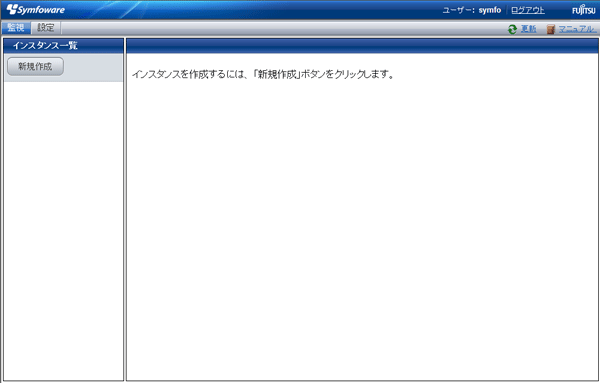Click the instance creation instruction text
600x383 pixels.
[x=263, y=74]
